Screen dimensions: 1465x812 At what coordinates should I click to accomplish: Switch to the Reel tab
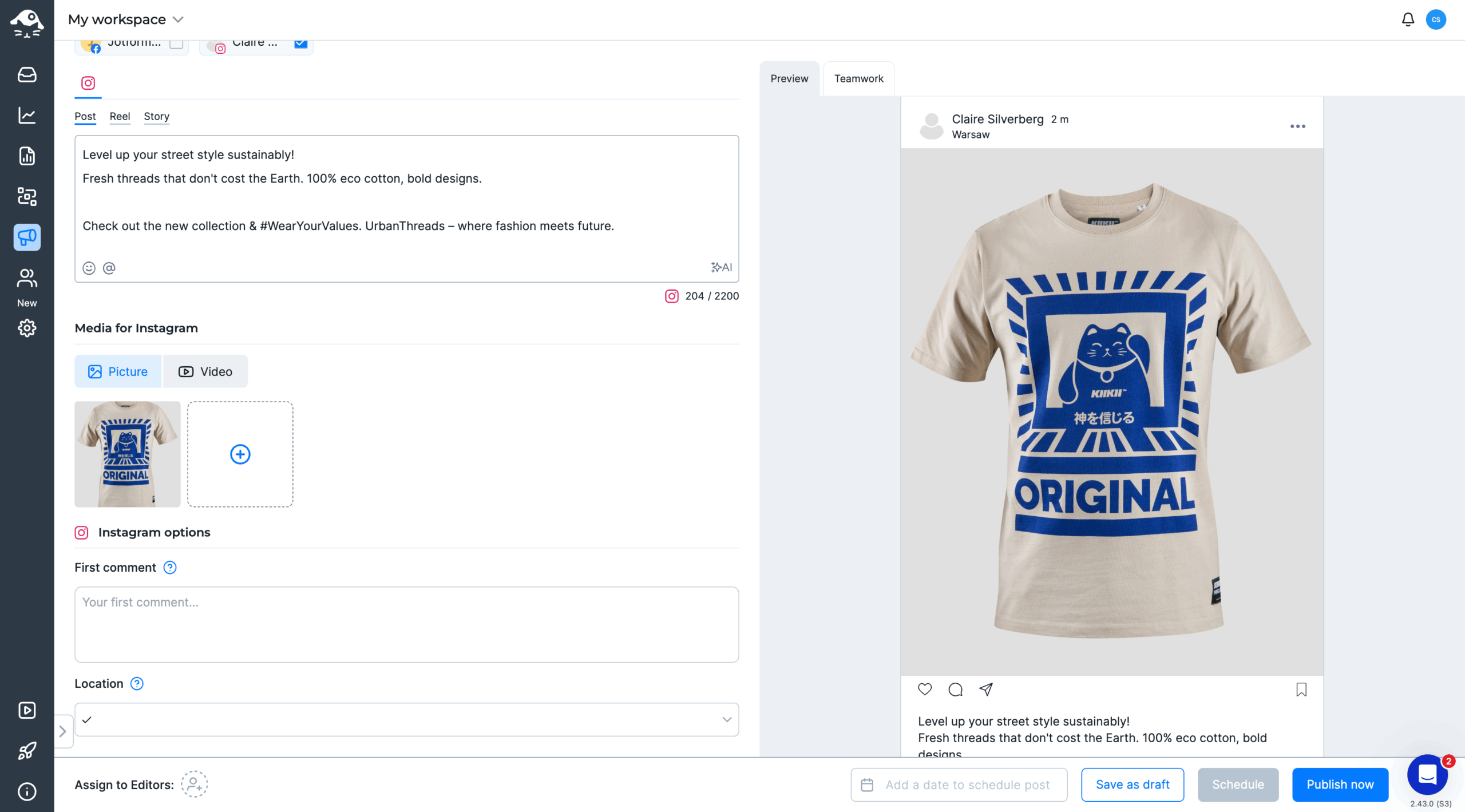[x=120, y=116]
